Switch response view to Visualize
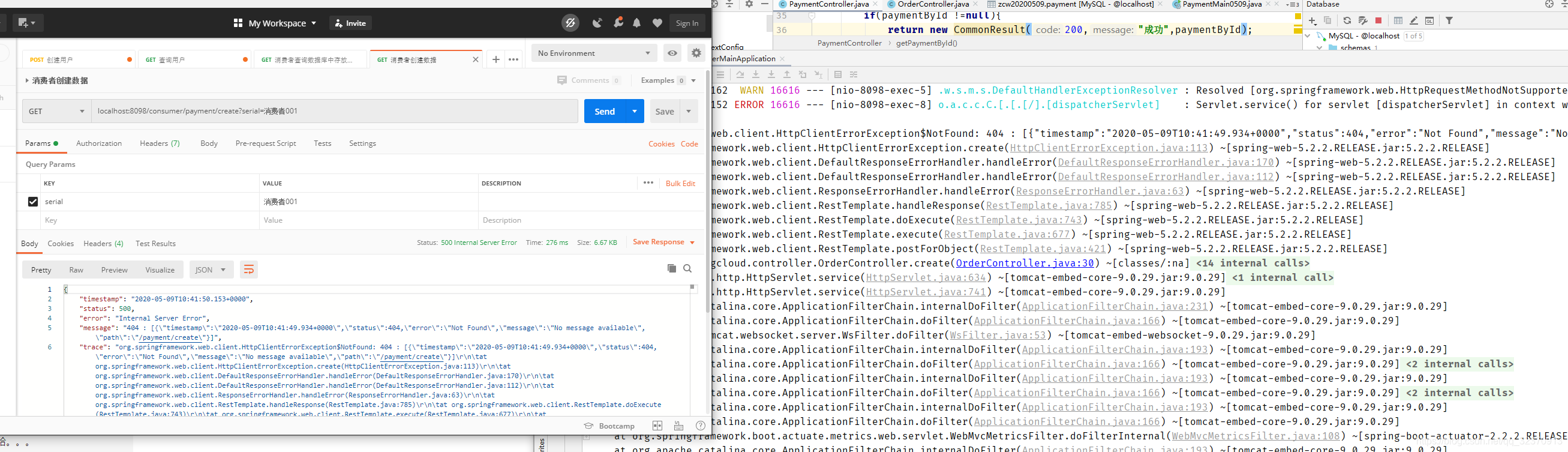1568x452 pixels. click(160, 270)
